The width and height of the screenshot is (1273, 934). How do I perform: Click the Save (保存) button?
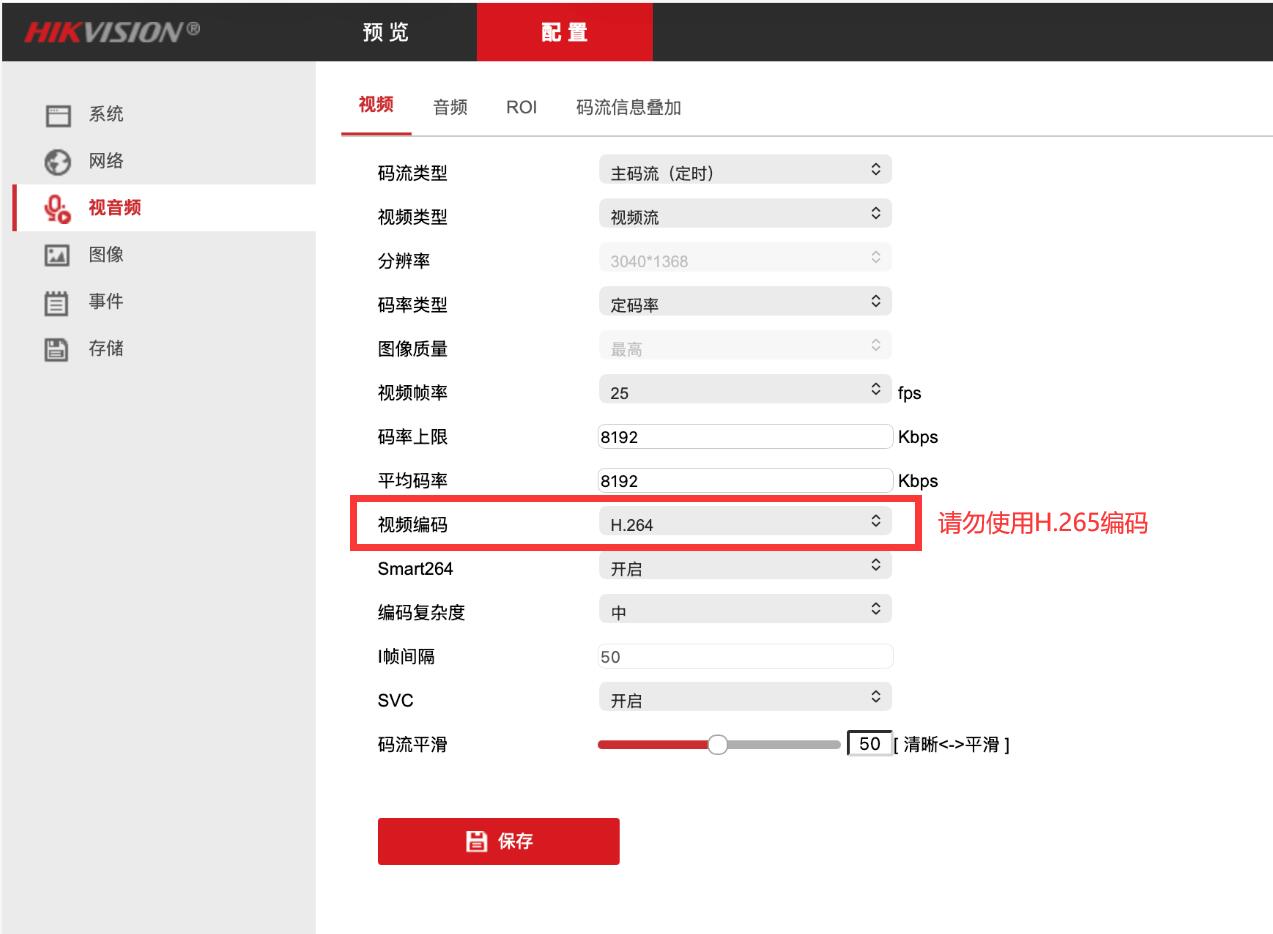click(498, 841)
